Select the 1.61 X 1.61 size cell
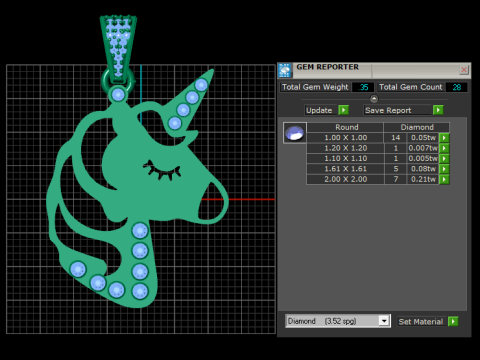480x360 pixels. click(x=345, y=169)
